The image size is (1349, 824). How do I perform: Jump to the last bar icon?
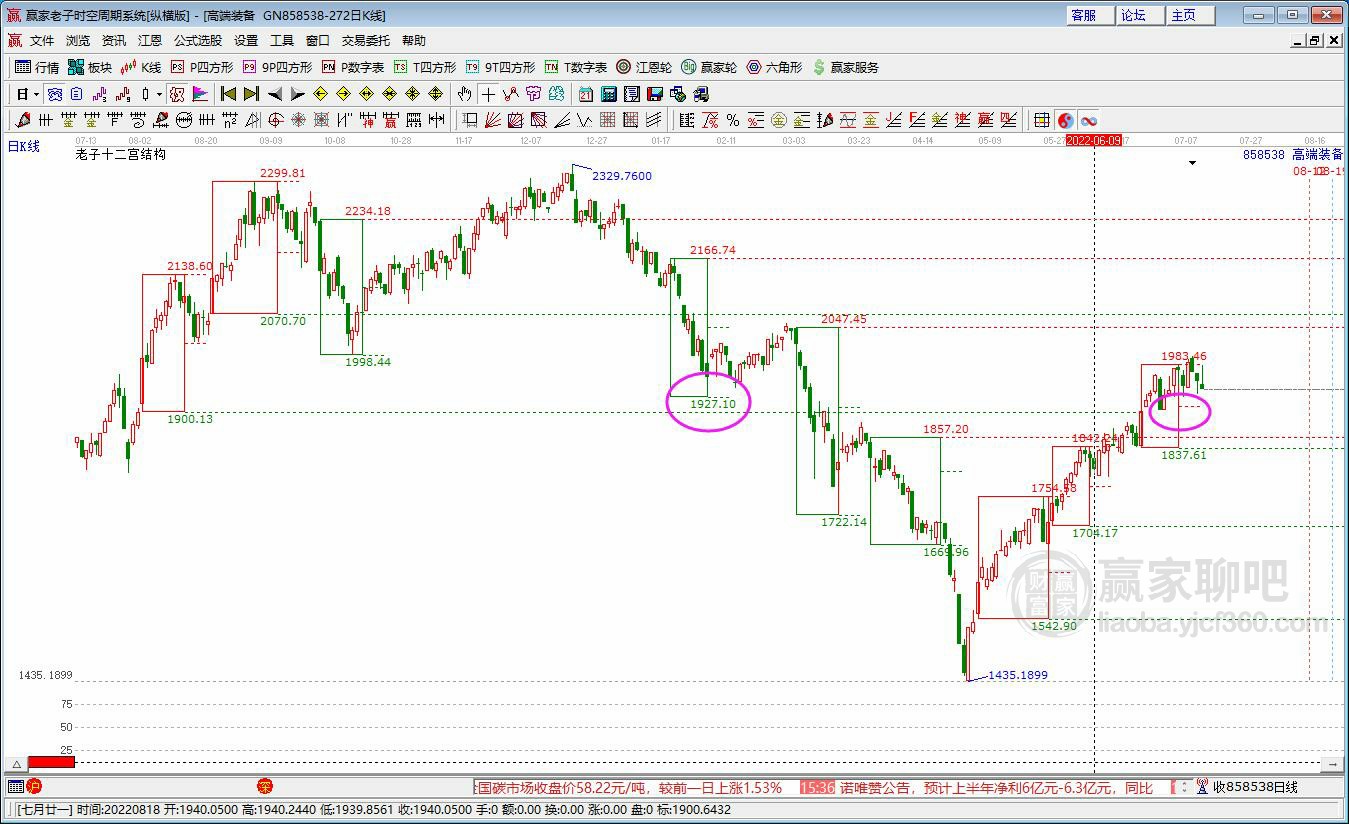pos(251,94)
